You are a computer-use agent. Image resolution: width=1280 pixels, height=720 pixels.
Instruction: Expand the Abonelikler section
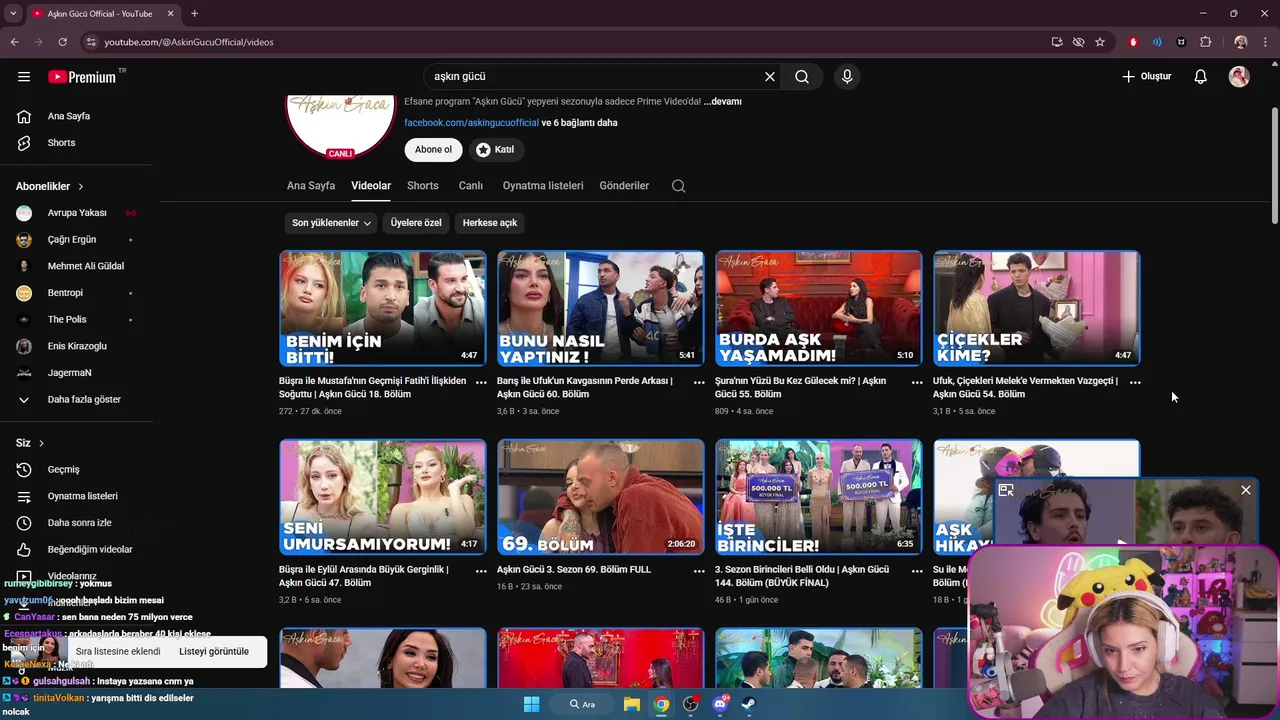click(50, 186)
